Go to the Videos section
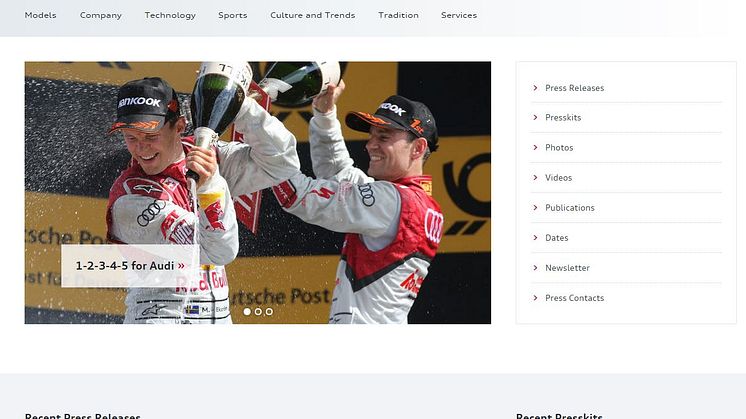Screen dimensions: 746x419 pos(559,177)
